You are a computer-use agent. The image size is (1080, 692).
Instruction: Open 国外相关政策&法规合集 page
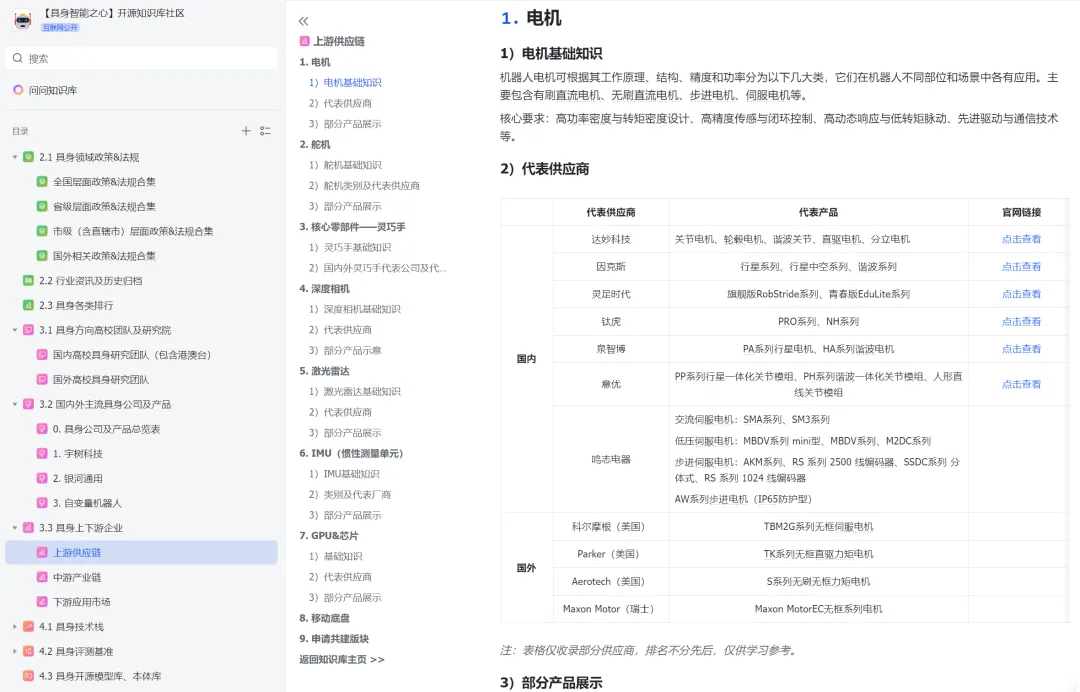point(104,256)
